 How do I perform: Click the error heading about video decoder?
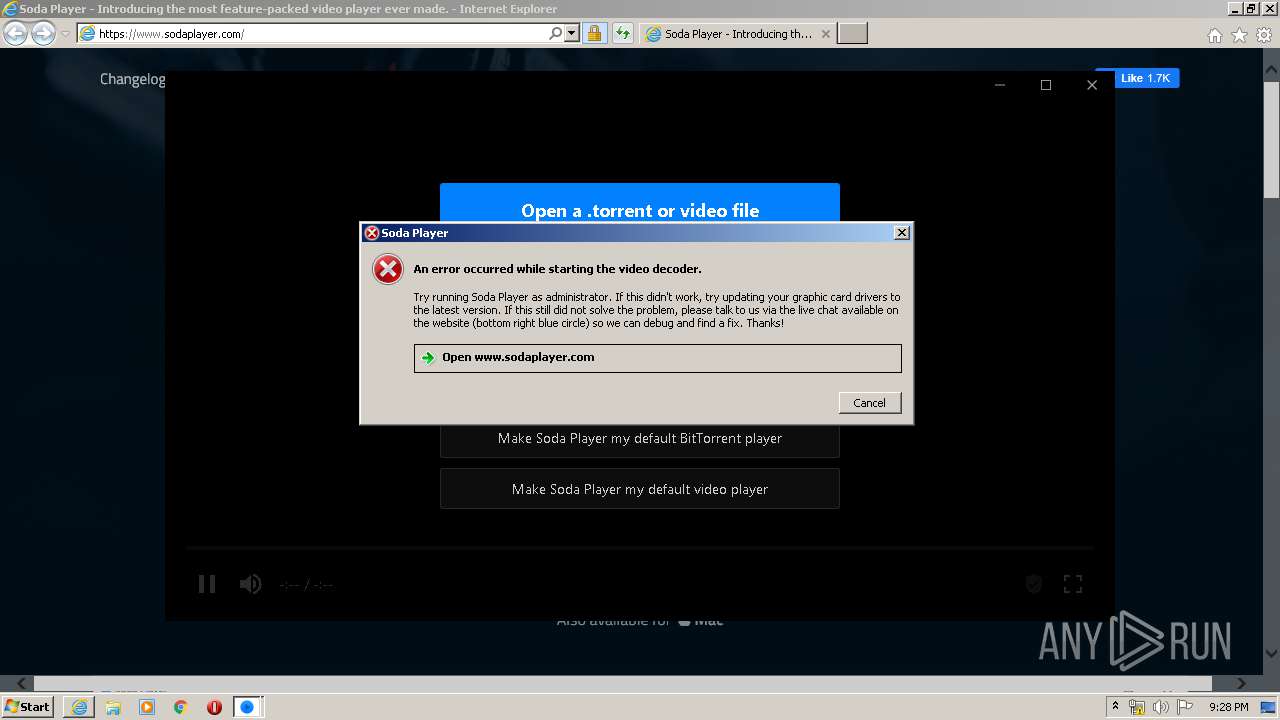click(557, 269)
